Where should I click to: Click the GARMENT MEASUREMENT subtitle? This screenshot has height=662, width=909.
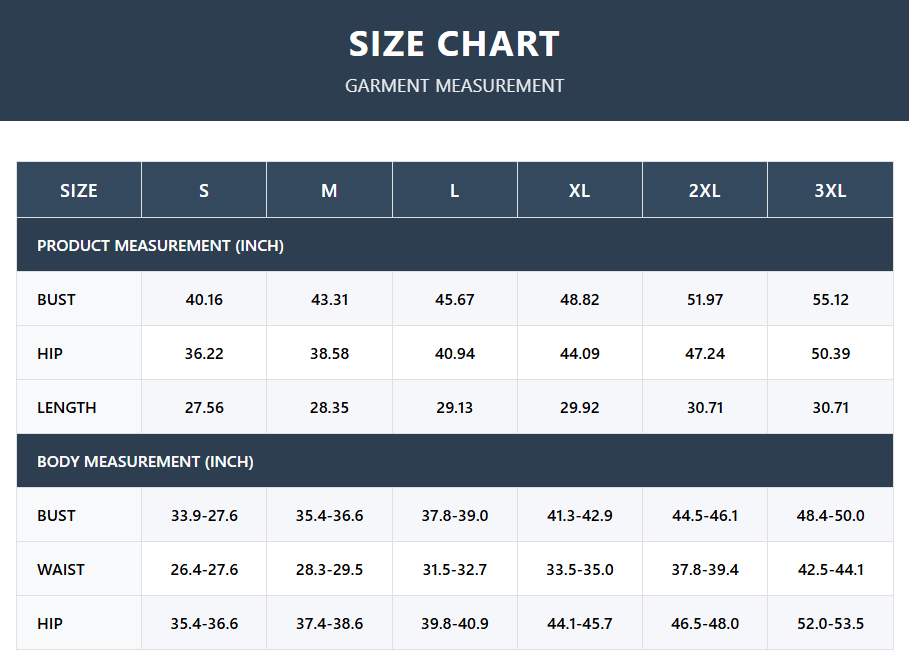click(x=454, y=86)
